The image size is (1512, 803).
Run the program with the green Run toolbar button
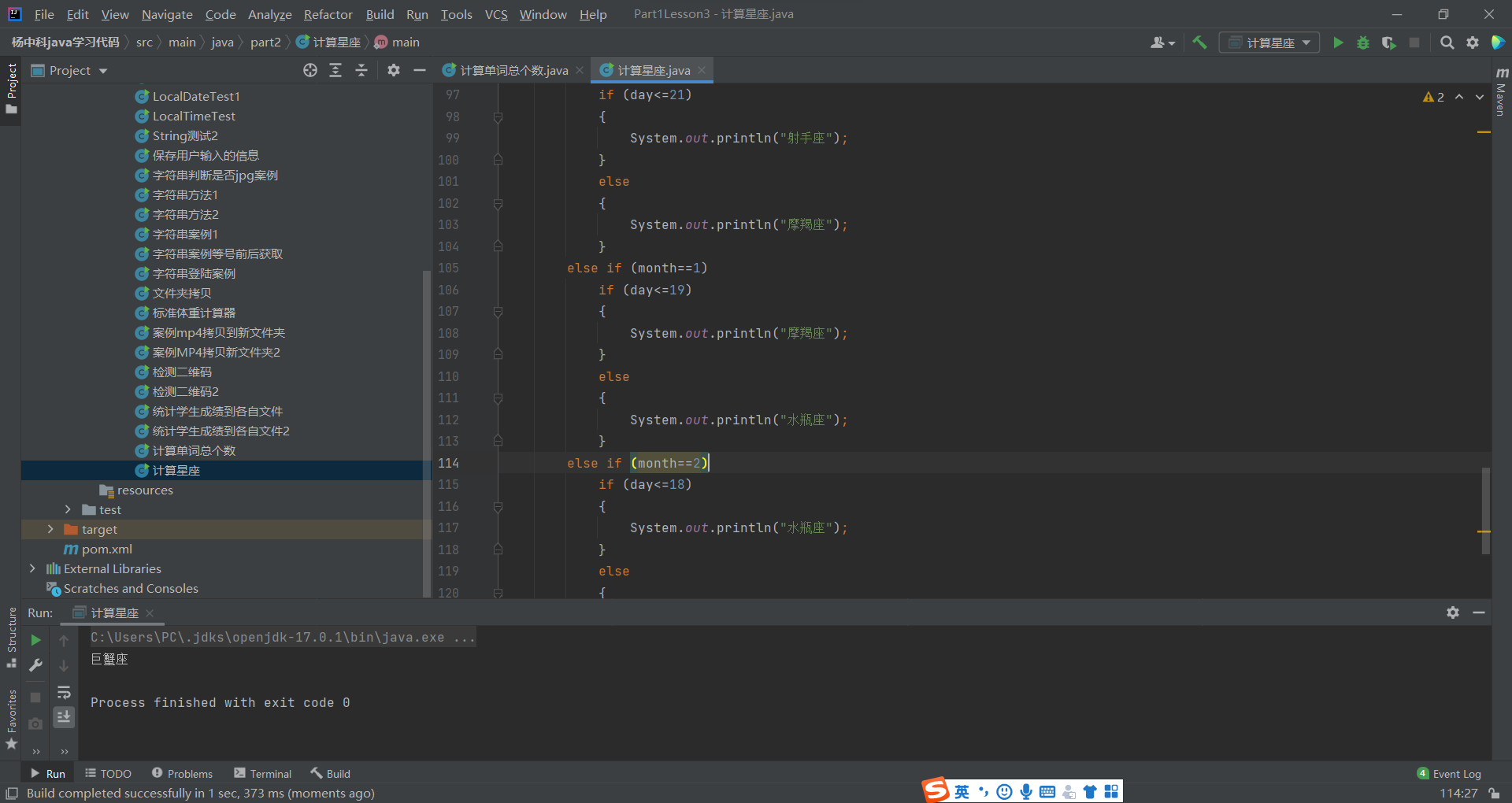click(x=1338, y=43)
